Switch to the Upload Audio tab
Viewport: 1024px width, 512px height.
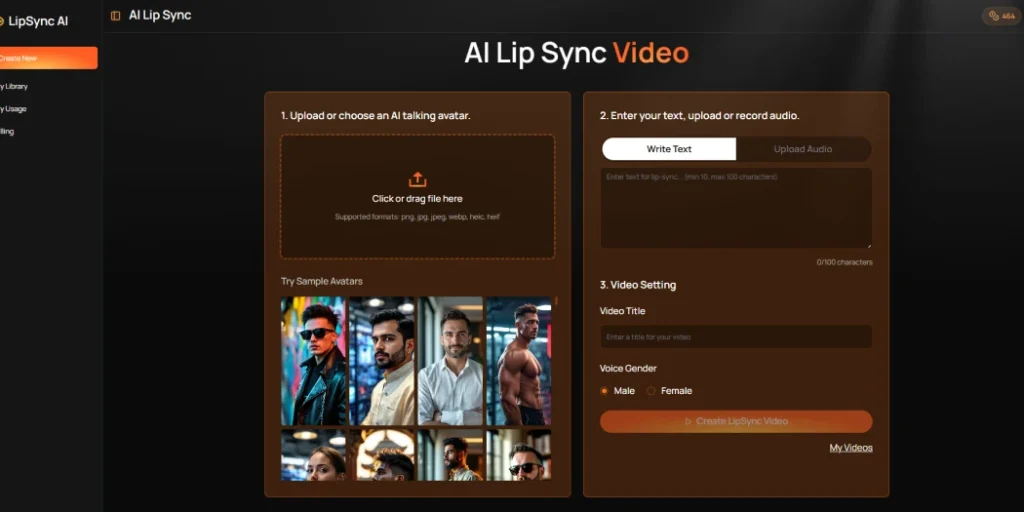pyautogui.click(x=803, y=149)
